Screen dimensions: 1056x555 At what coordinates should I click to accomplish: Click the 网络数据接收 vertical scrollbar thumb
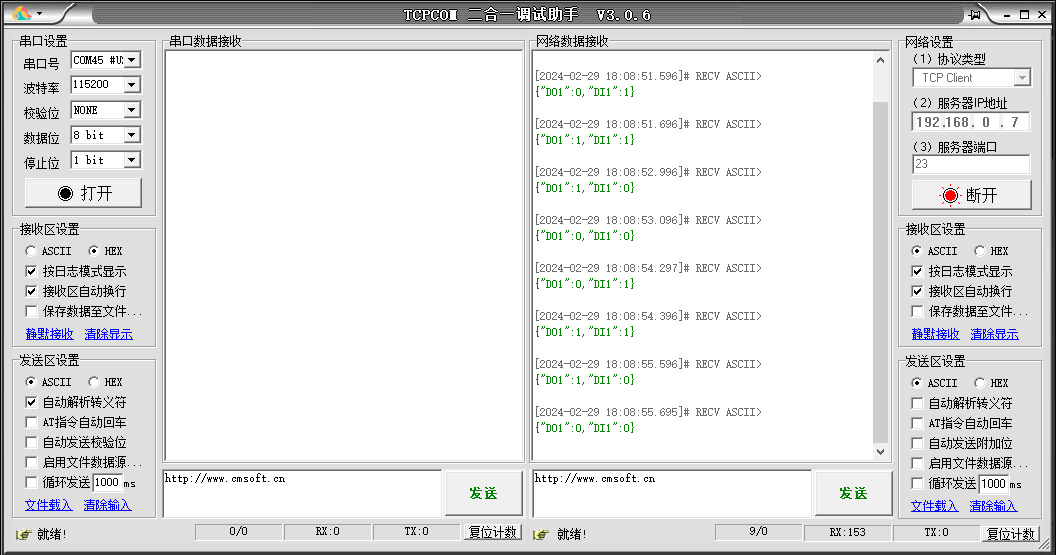point(880,273)
